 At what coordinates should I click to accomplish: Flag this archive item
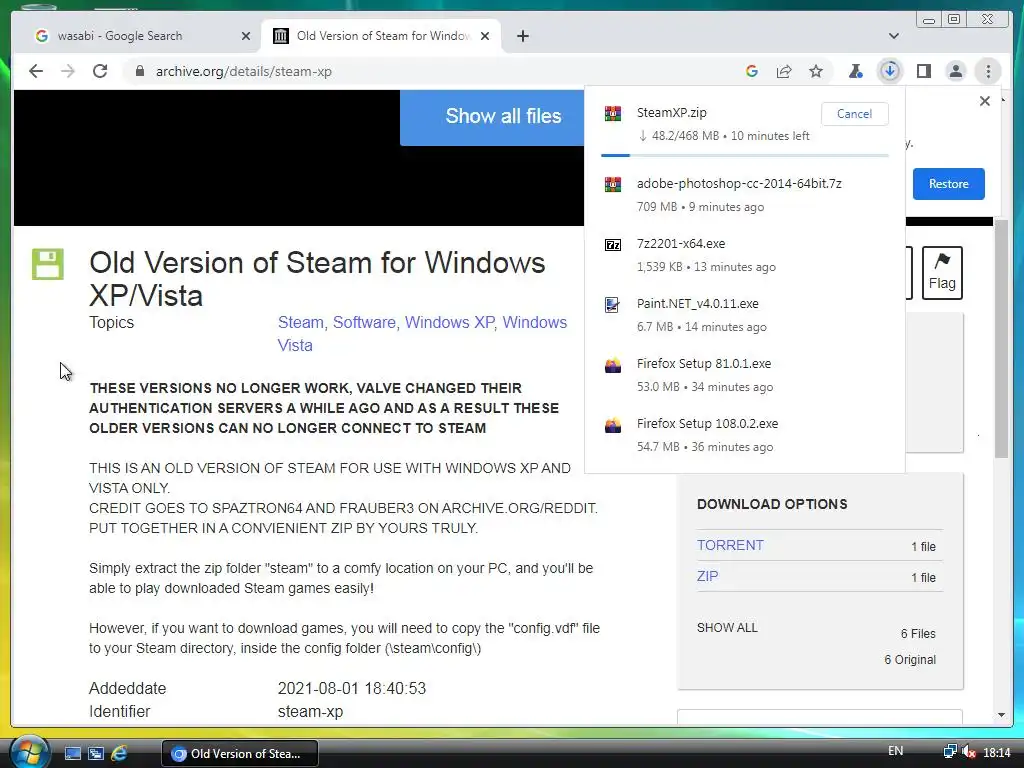tap(942, 272)
